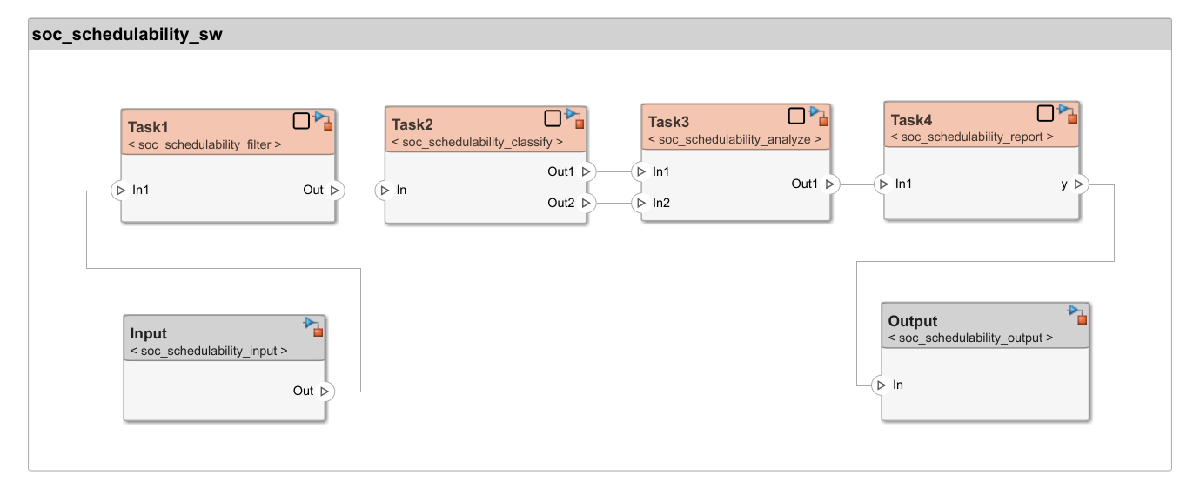Click the square task icon on Task2
This screenshot has height=489, width=1200.
pos(553,118)
